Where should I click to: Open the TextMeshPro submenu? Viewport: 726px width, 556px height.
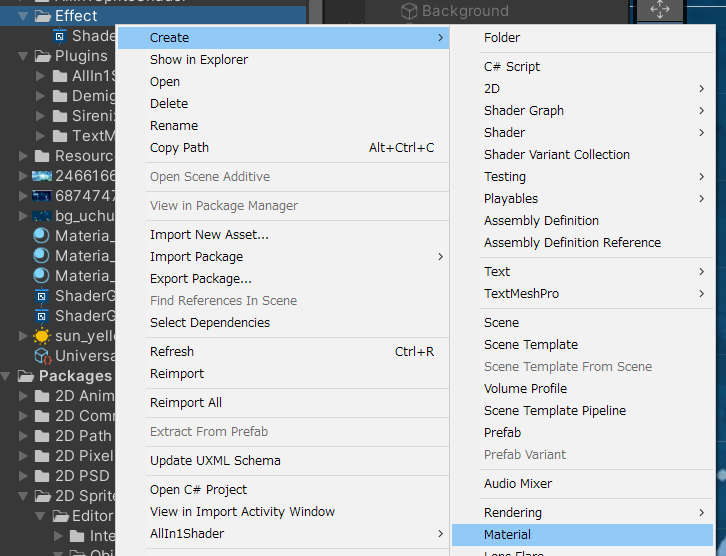[582, 294]
